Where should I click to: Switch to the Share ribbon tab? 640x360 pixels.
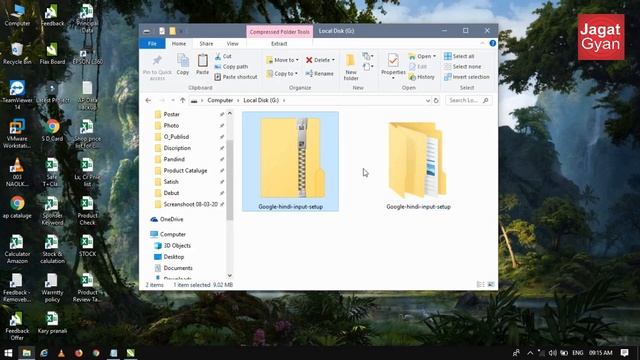point(206,44)
